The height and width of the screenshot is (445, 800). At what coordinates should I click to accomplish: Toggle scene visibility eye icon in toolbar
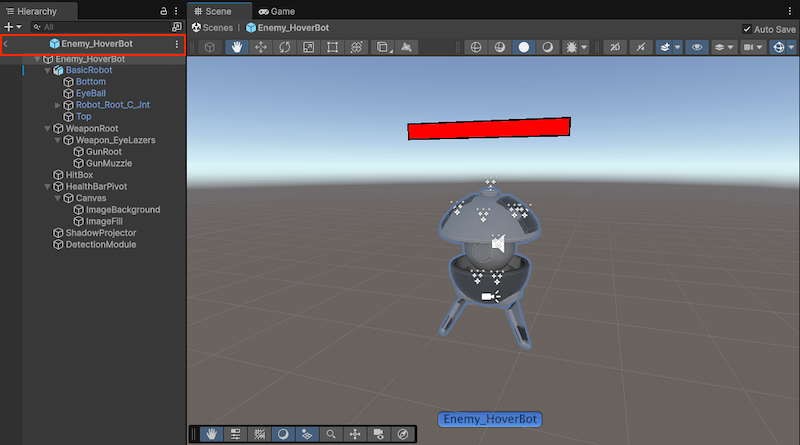[696, 47]
